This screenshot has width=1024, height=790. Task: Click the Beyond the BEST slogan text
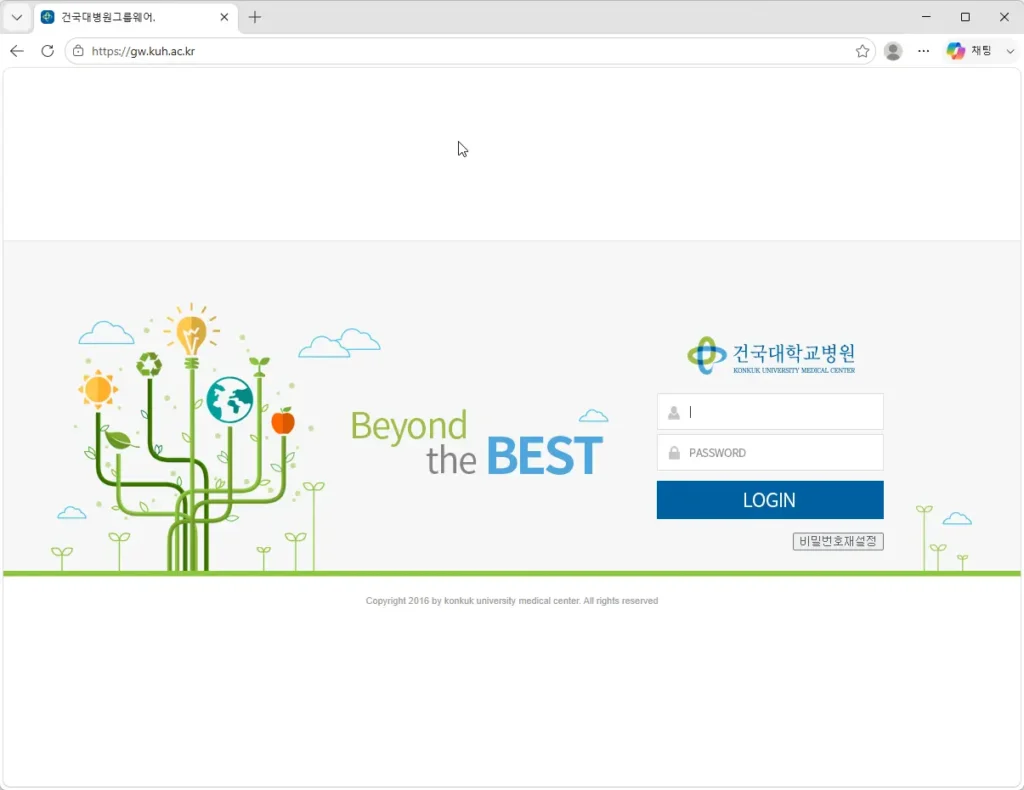coord(477,443)
